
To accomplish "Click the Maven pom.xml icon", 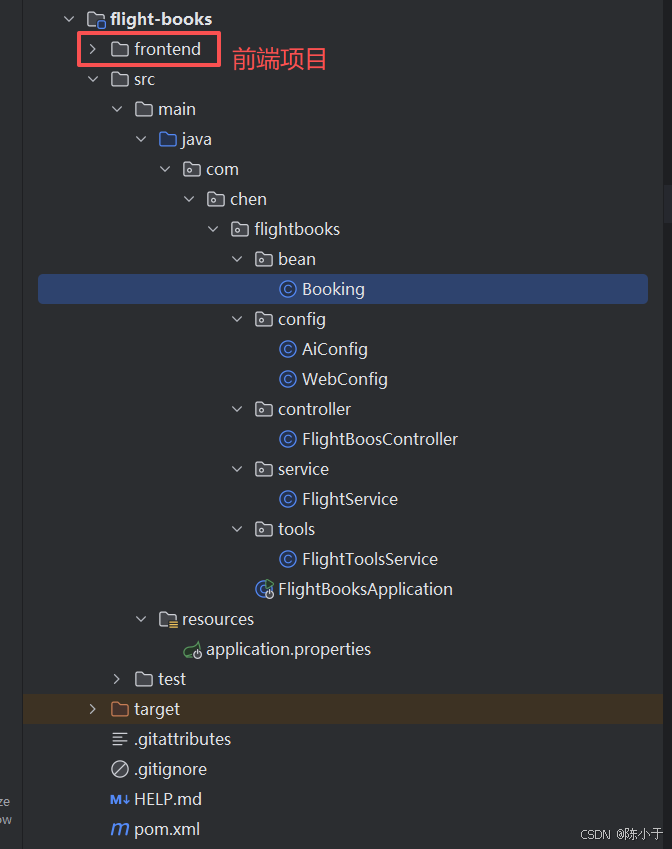I will tap(120, 829).
